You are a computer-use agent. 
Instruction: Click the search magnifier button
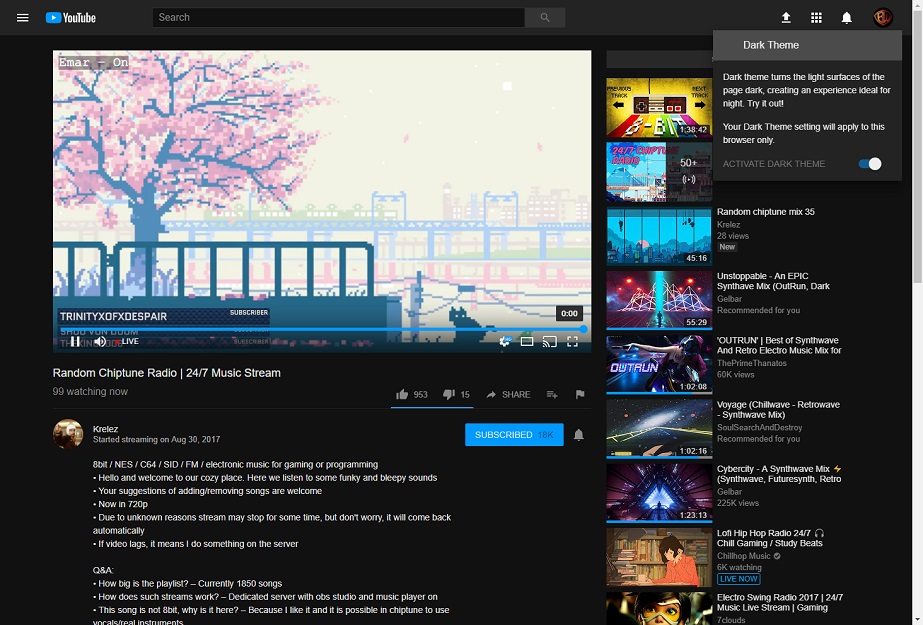pyautogui.click(x=545, y=18)
